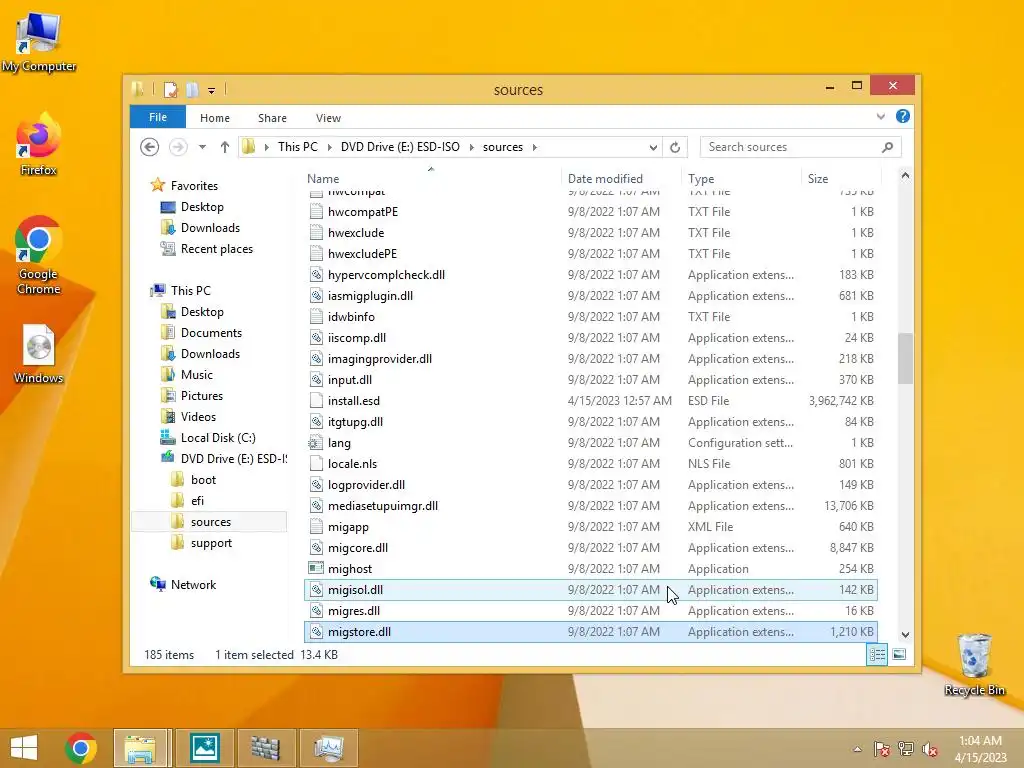Open Recent places
This screenshot has height=768, width=1024.
216,248
